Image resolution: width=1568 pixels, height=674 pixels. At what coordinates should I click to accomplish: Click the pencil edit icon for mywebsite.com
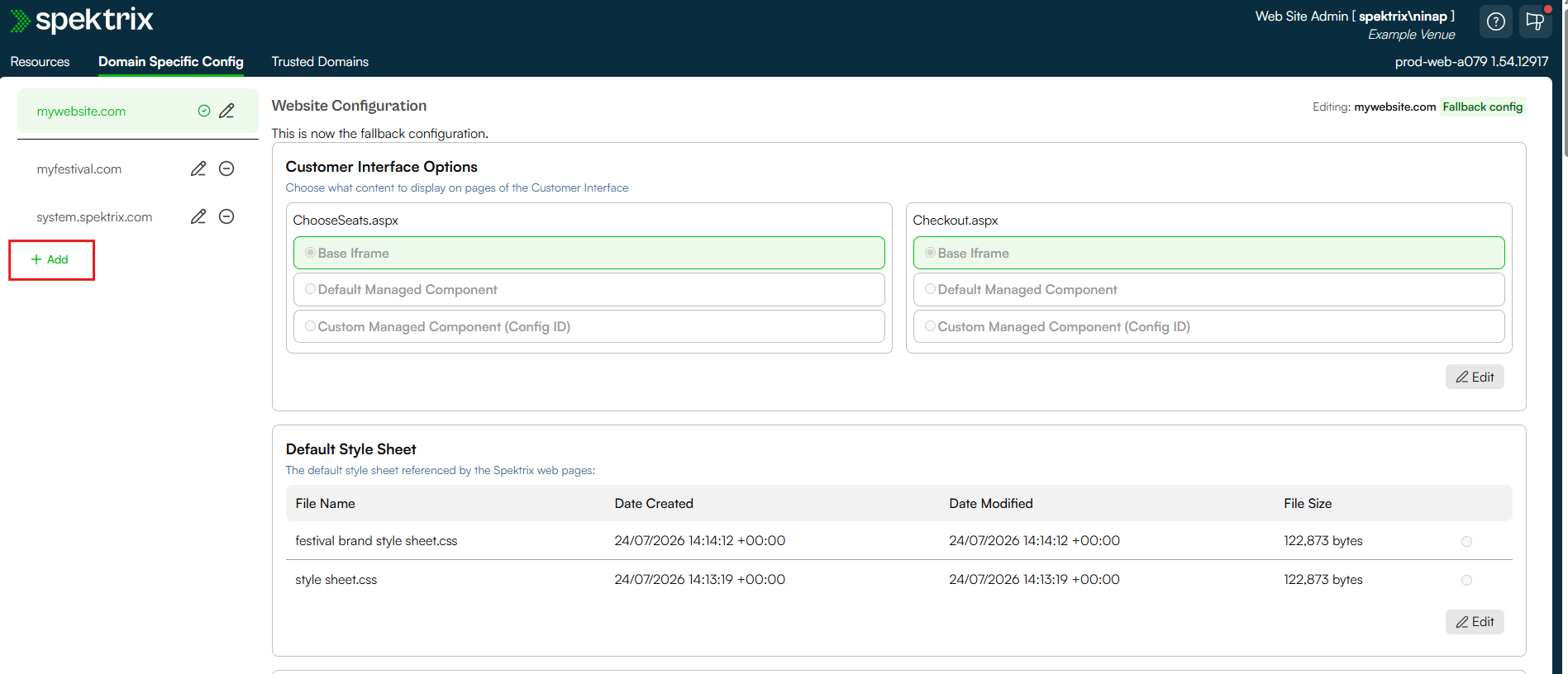coord(226,111)
